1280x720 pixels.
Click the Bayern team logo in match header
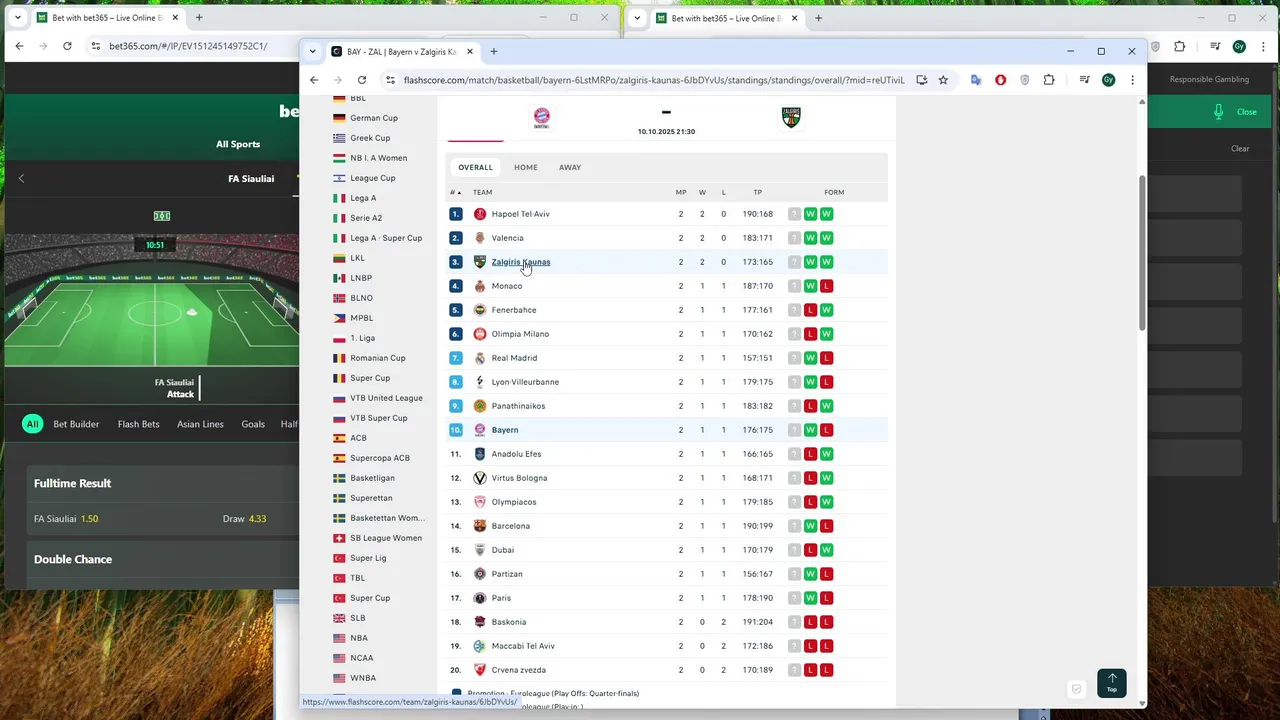(x=541, y=118)
